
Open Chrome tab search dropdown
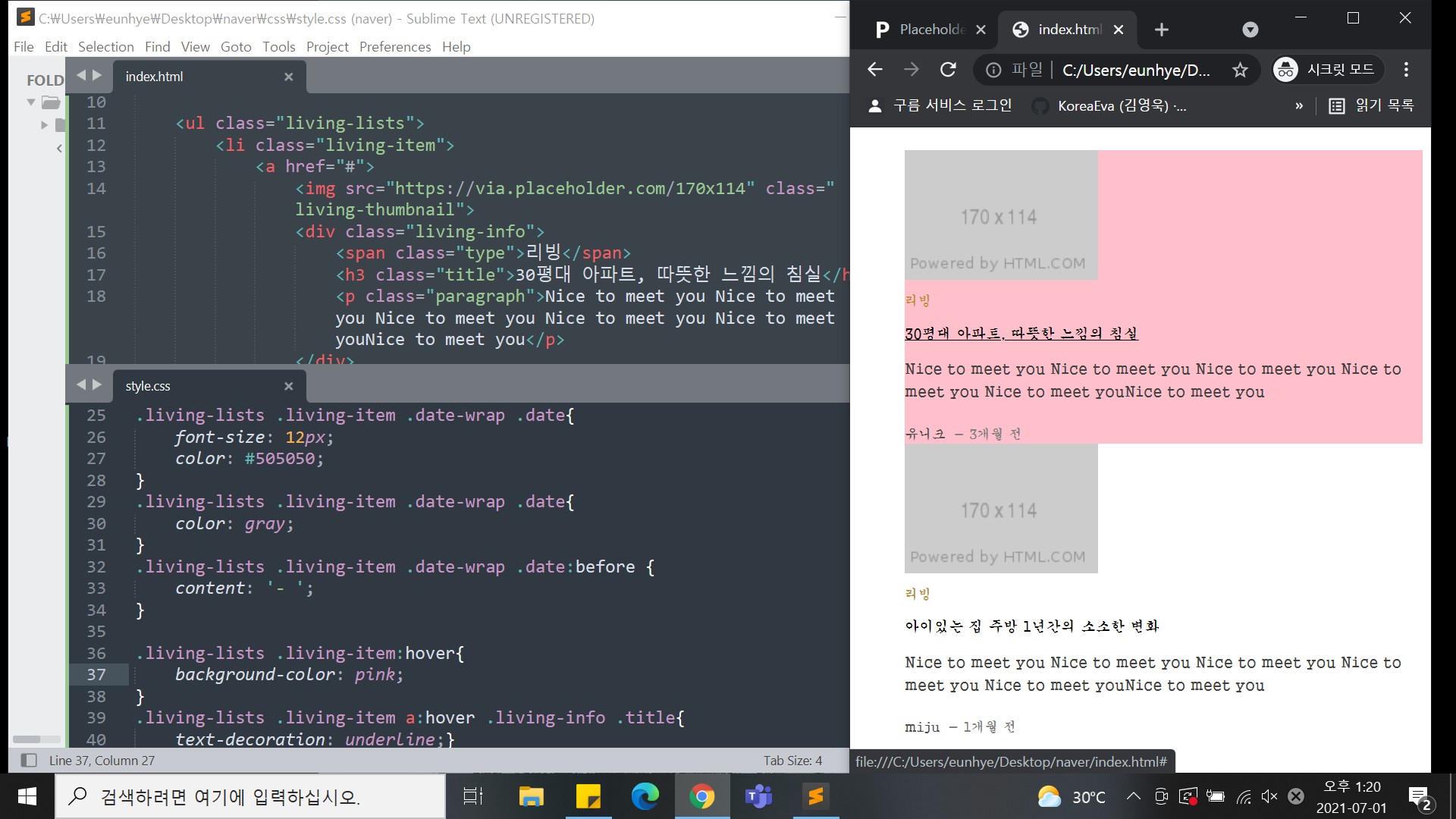click(x=1250, y=30)
